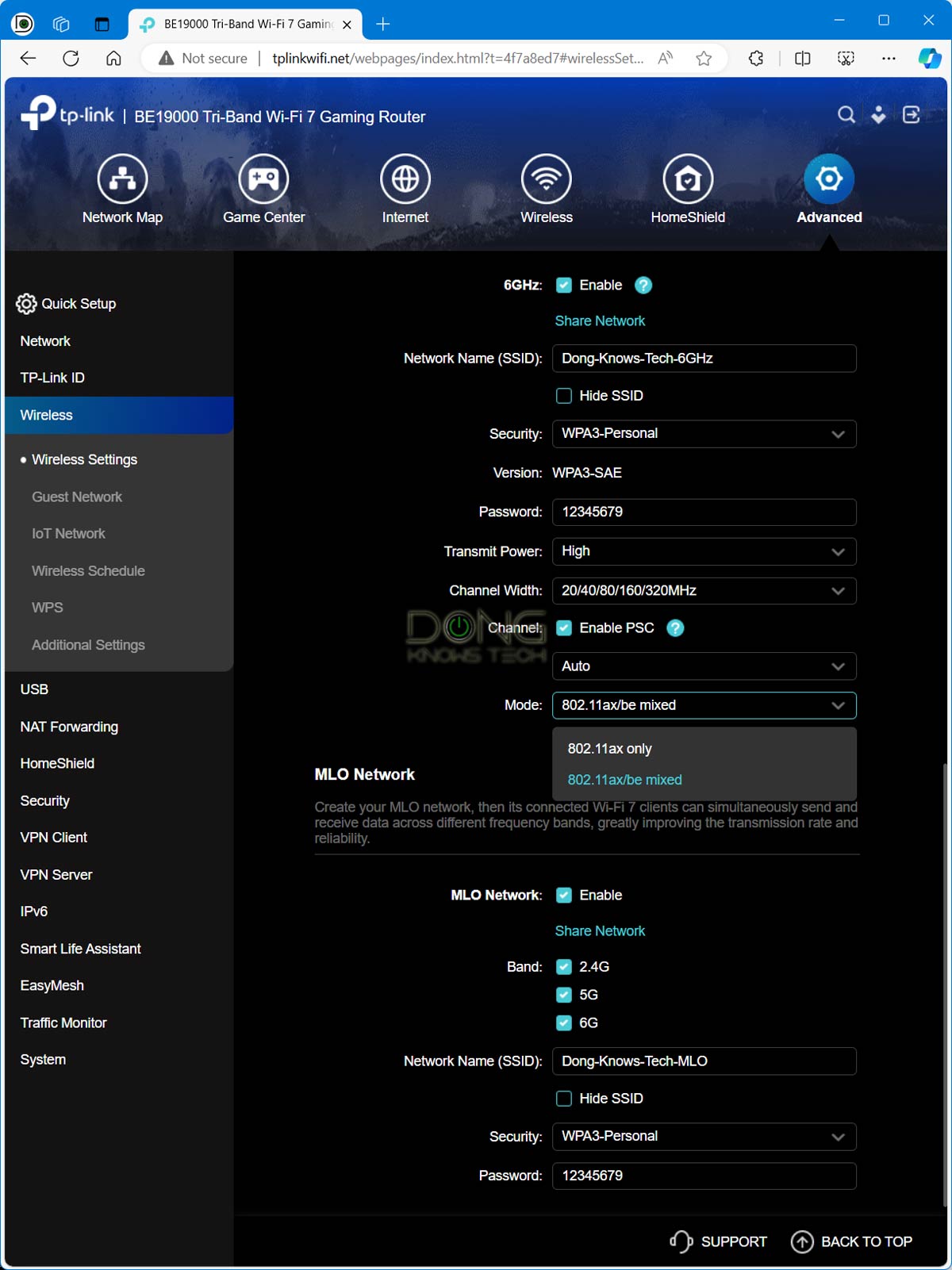Open the 6GHz Security WPA3-Personal dropdown
This screenshot has width=952, height=1270.
[x=704, y=434]
